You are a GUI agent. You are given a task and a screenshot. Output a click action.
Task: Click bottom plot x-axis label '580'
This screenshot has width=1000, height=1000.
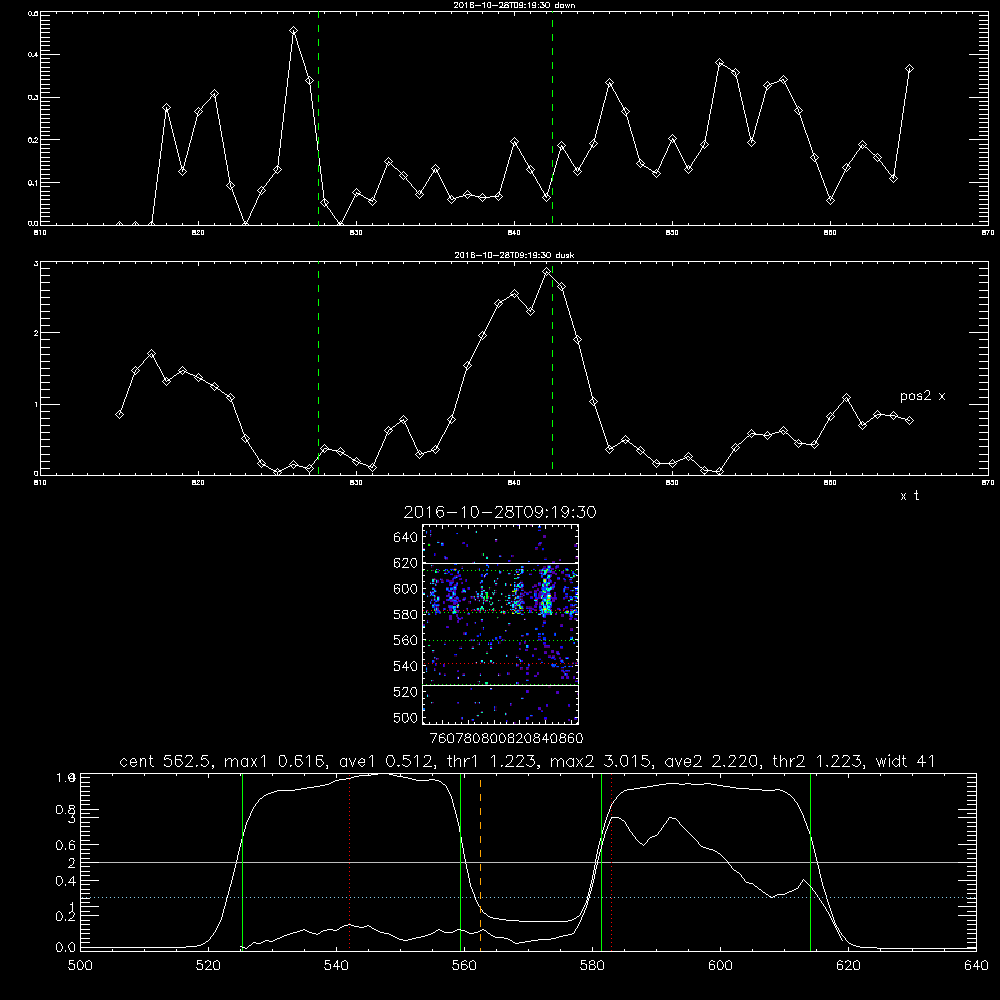click(x=592, y=966)
